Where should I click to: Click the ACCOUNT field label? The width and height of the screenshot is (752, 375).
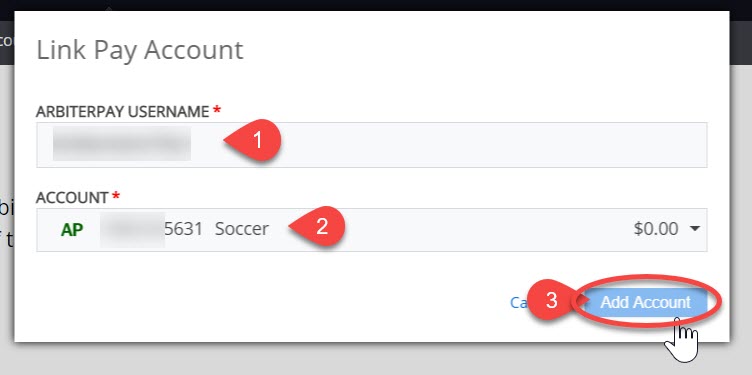(72, 198)
